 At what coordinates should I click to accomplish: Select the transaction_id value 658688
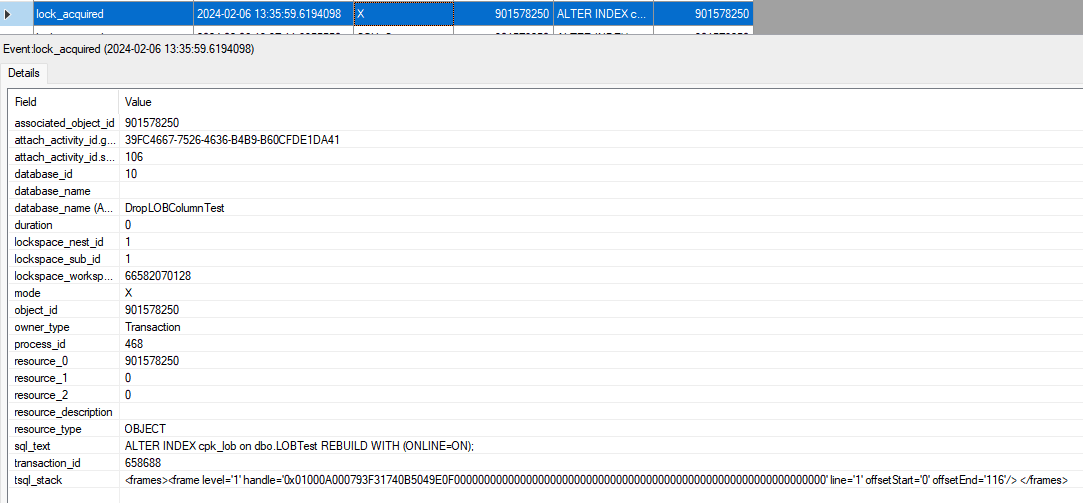pos(143,463)
